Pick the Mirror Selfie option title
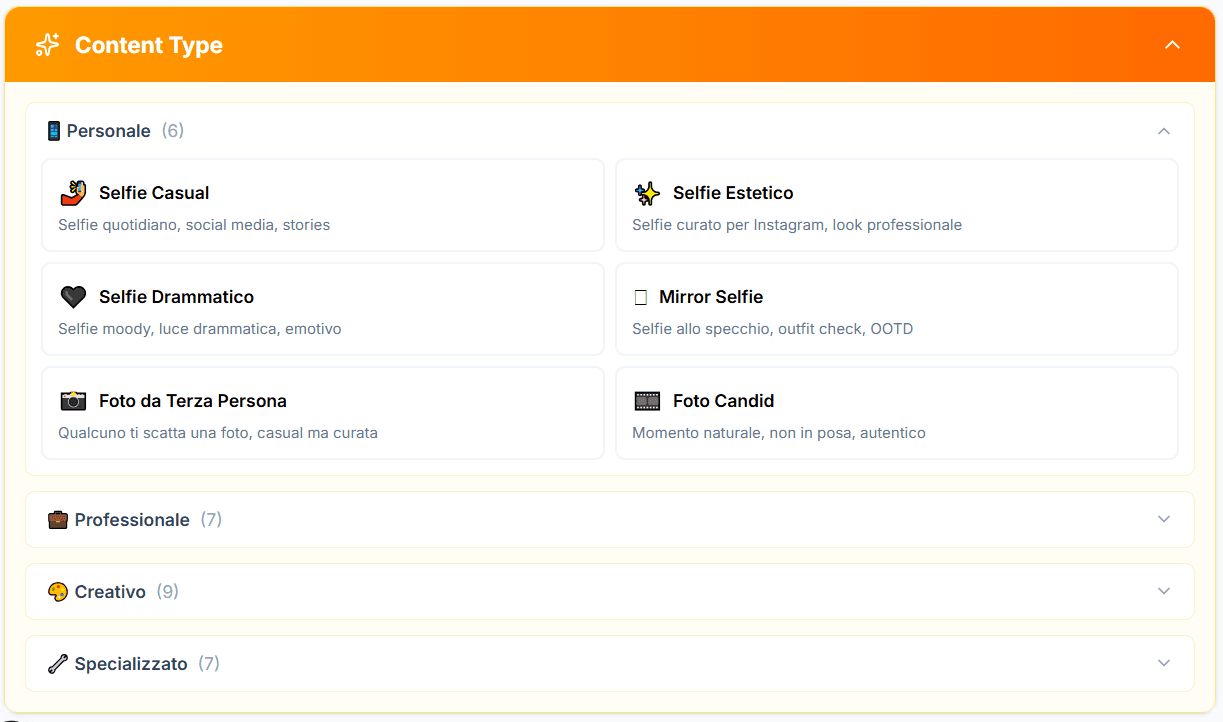Screen dimensions: 1223x722 pos(711,297)
